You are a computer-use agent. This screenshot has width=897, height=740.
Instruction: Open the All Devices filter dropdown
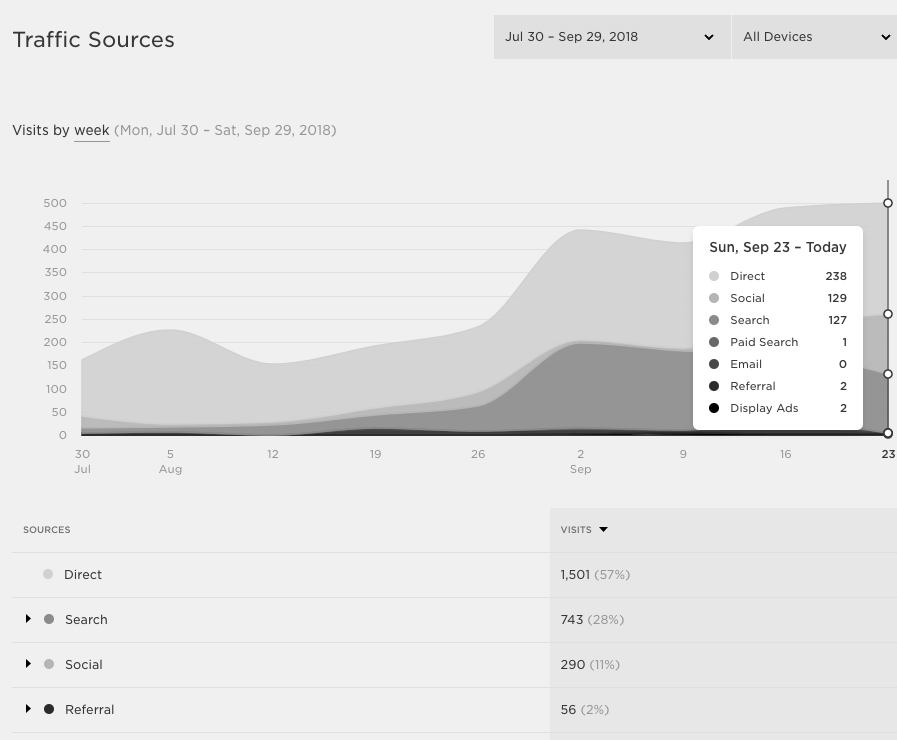(814, 37)
